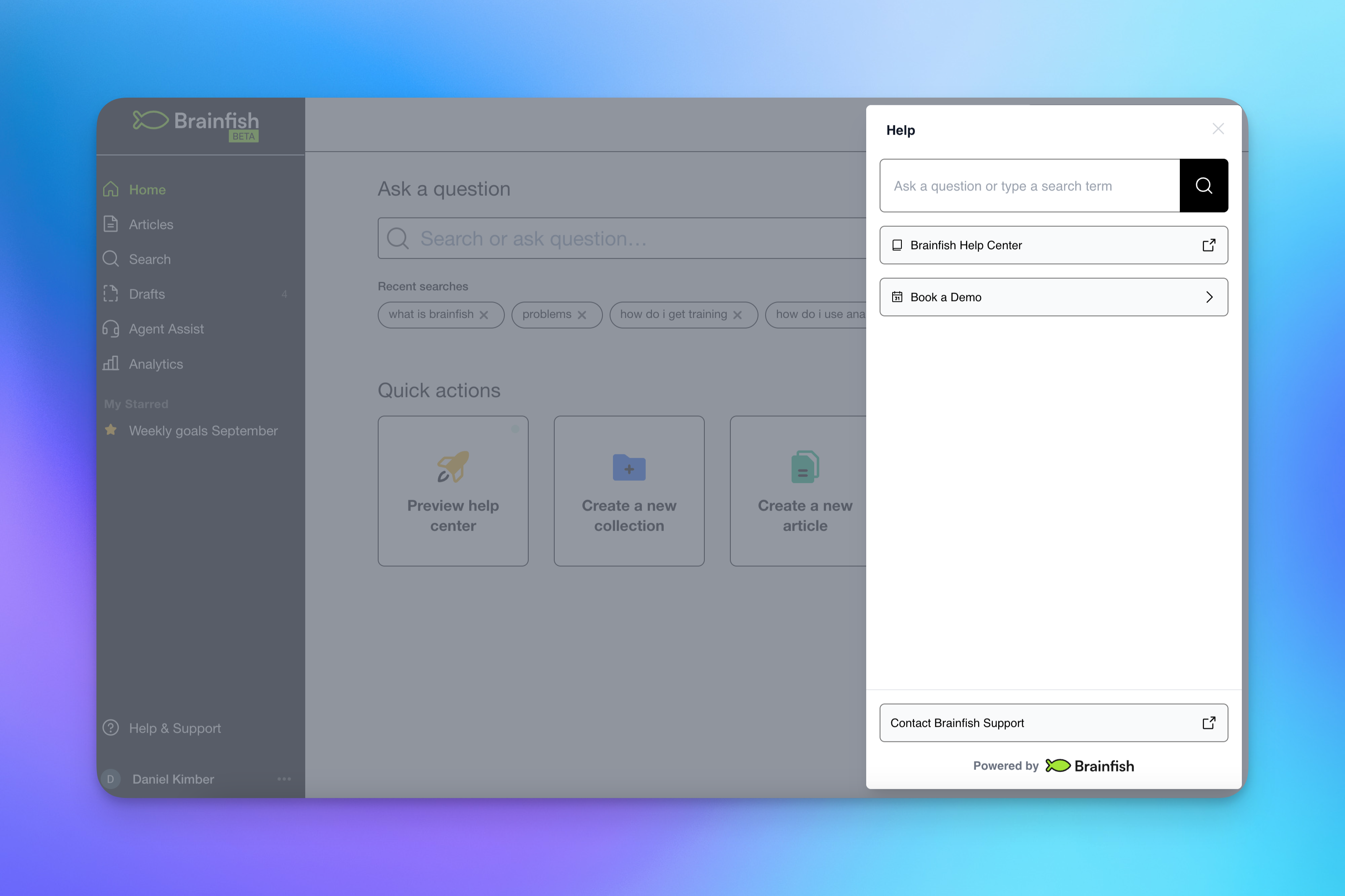Click external link icon on Contact Brainfish Support
The height and width of the screenshot is (896, 1345).
click(x=1208, y=723)
